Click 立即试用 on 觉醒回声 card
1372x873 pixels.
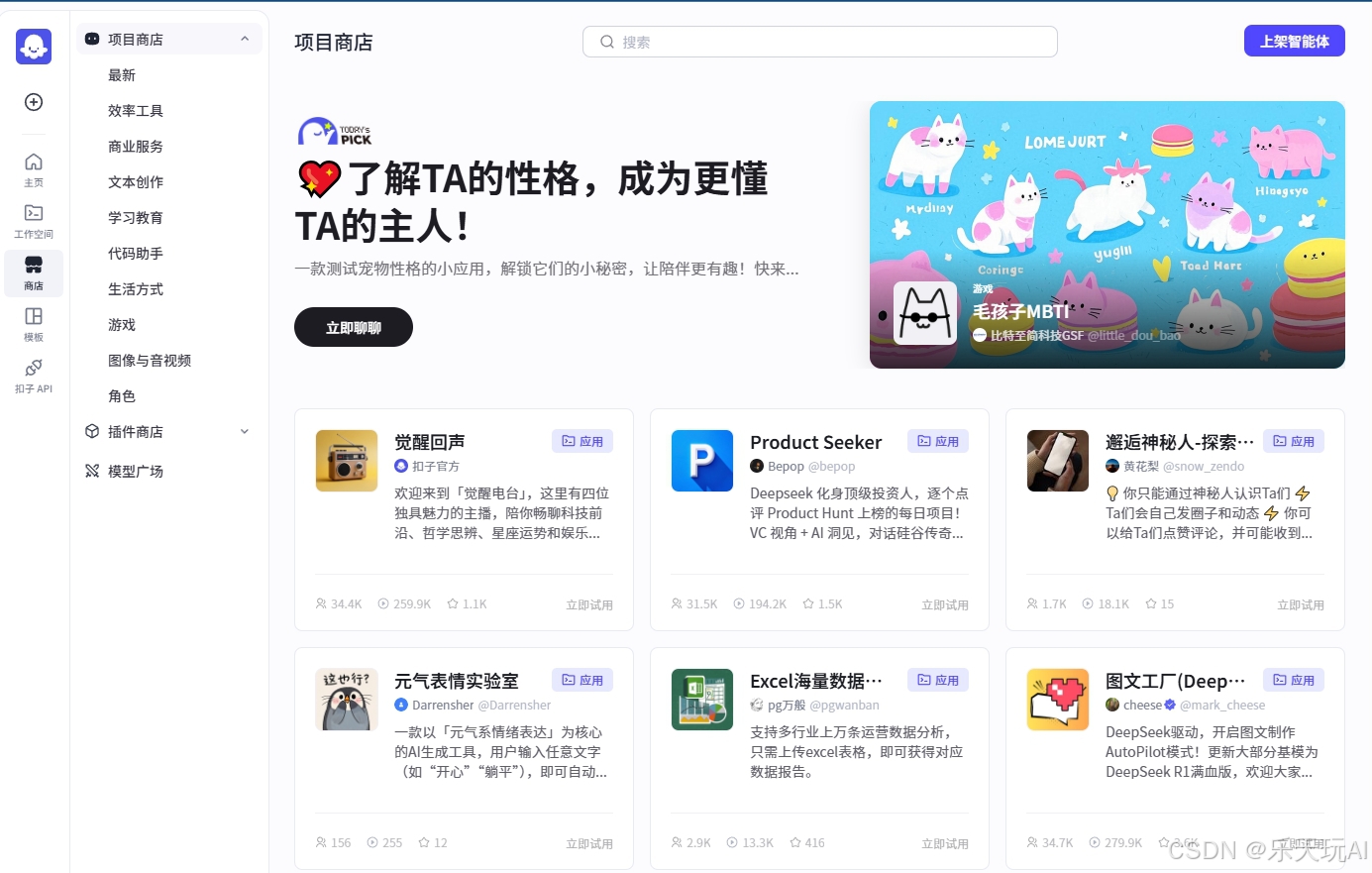click(x=589, y=604)
